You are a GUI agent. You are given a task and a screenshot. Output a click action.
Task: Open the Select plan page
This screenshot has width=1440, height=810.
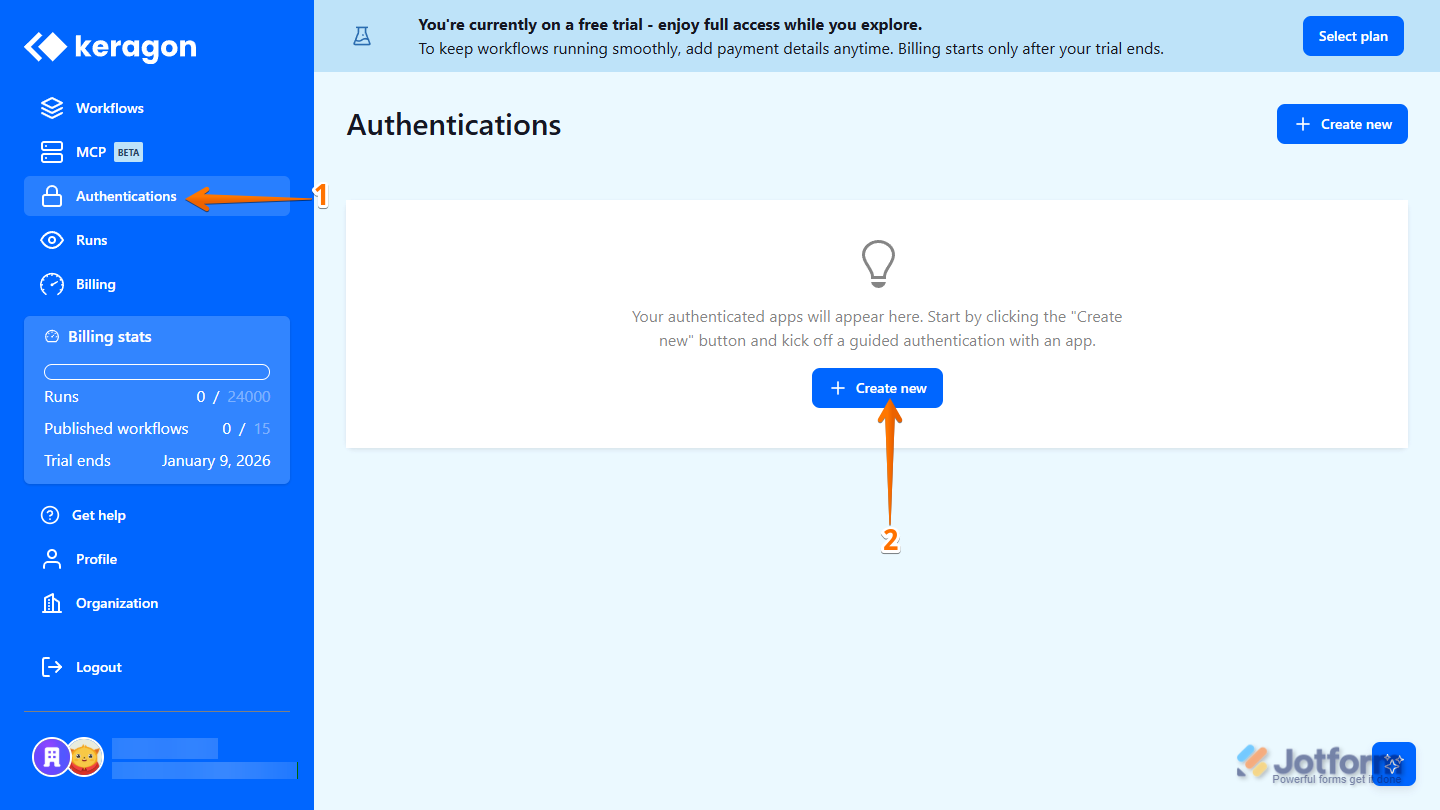point(1353,35)
